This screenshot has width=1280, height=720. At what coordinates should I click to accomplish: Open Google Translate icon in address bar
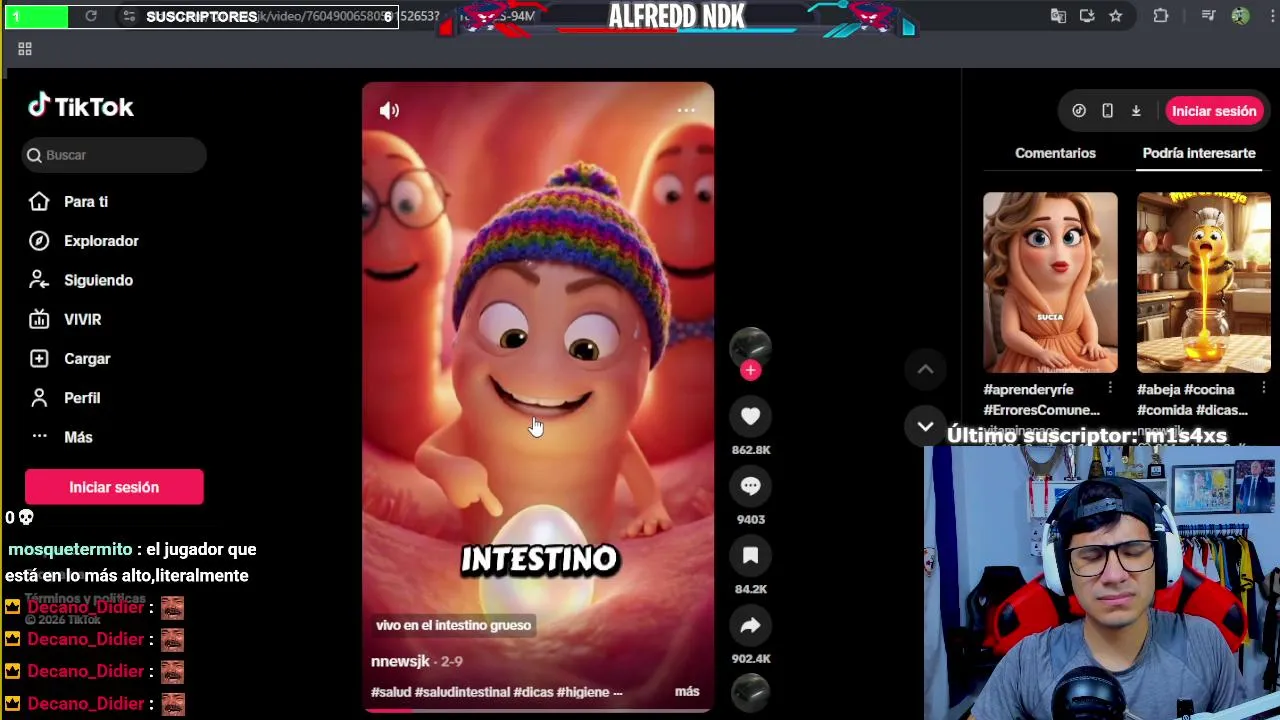click(x=1058, y=16)
